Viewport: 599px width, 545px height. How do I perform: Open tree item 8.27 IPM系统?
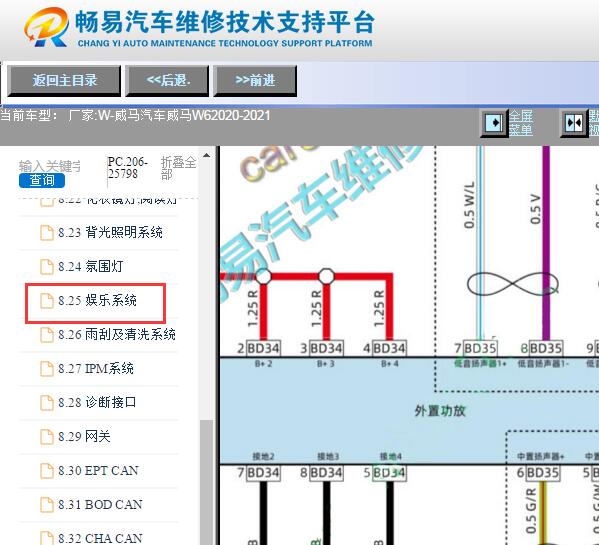[x=96, y=369]
